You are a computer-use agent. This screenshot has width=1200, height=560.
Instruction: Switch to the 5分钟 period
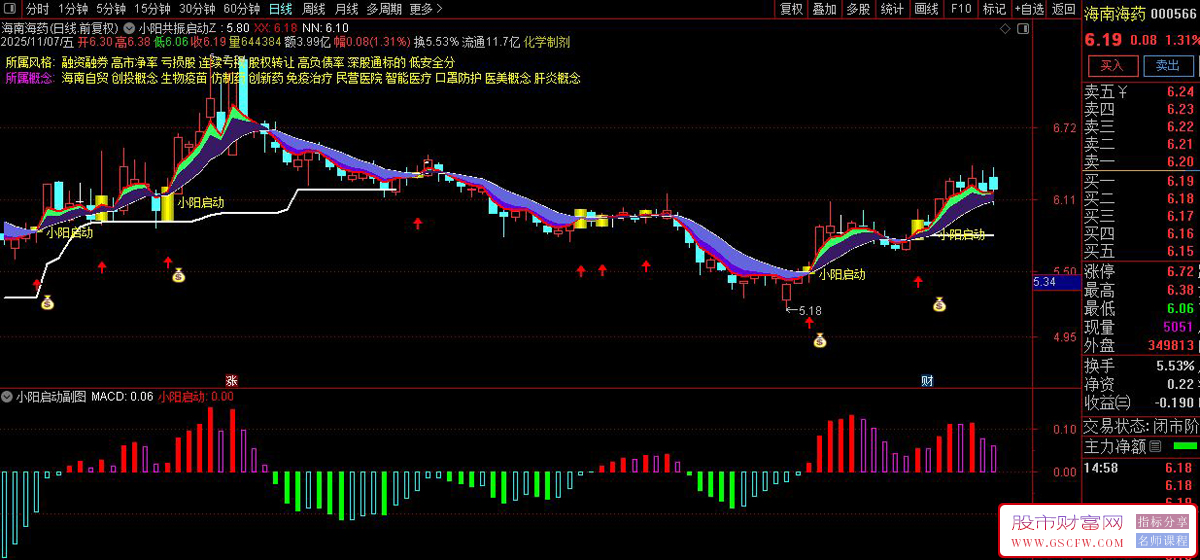(111, 9)
